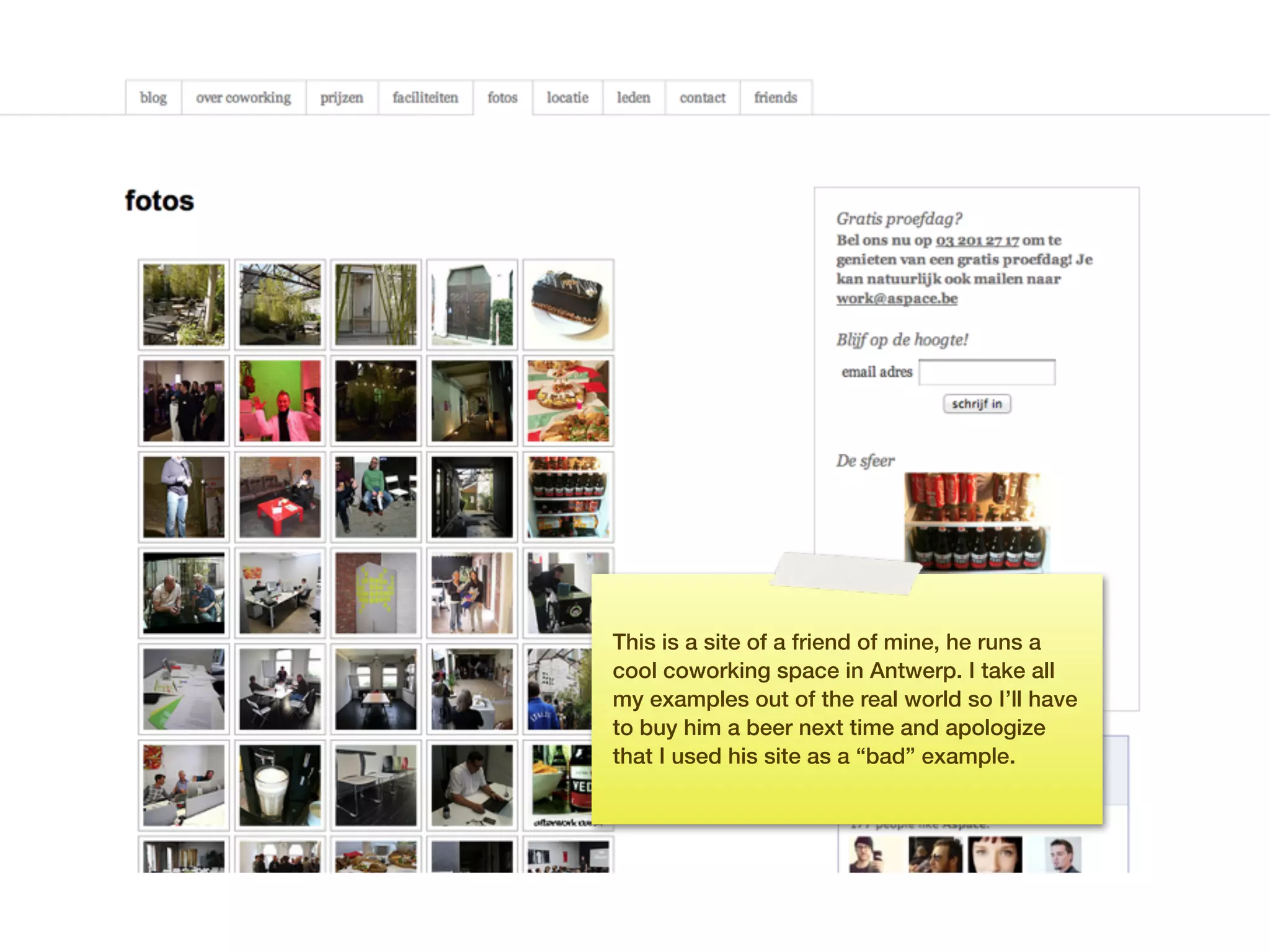The image size is (1270, 952).
Task: Go to the faciliteiten tab
Action: click(x=425, y=98)
